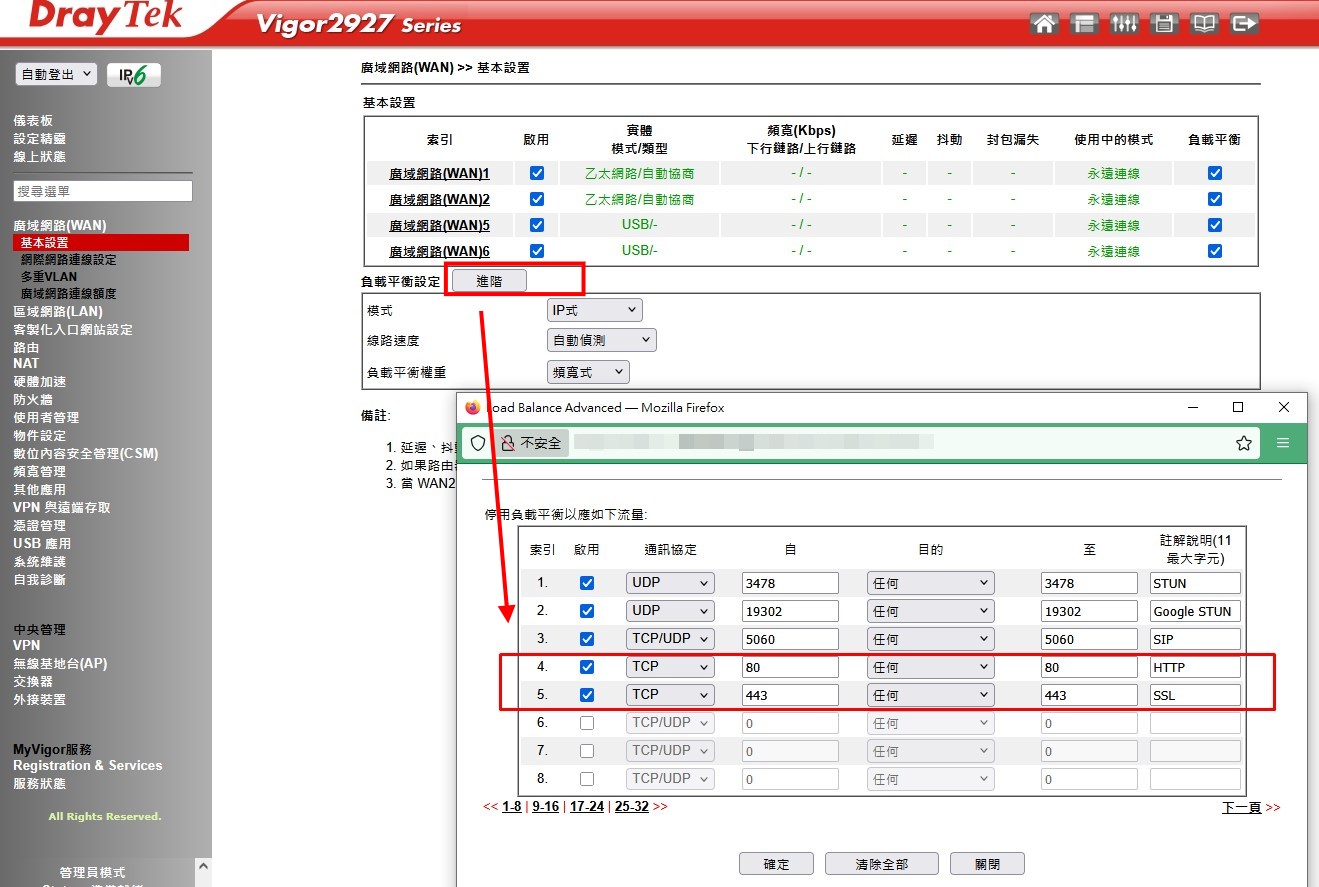Click the home icon in header
This screenshot has height=887, width=1319.
click(x=1044, y=24)
